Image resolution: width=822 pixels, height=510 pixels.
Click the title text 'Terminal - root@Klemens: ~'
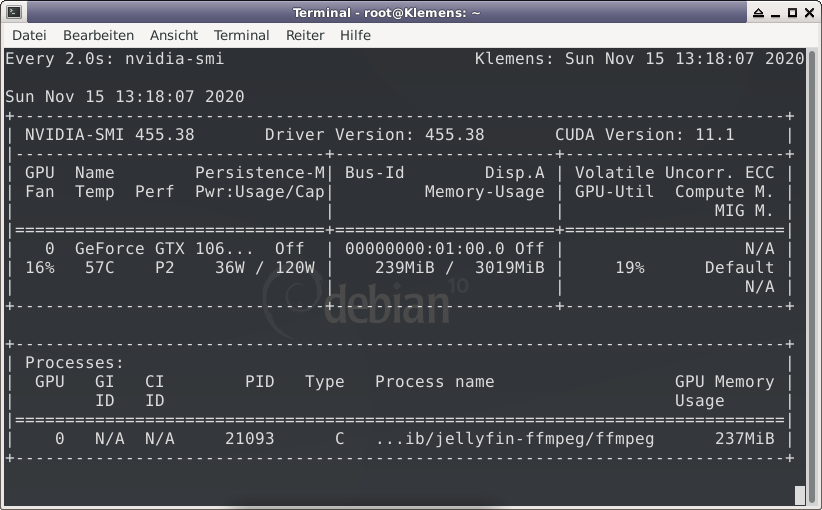(x=386, y=13)
